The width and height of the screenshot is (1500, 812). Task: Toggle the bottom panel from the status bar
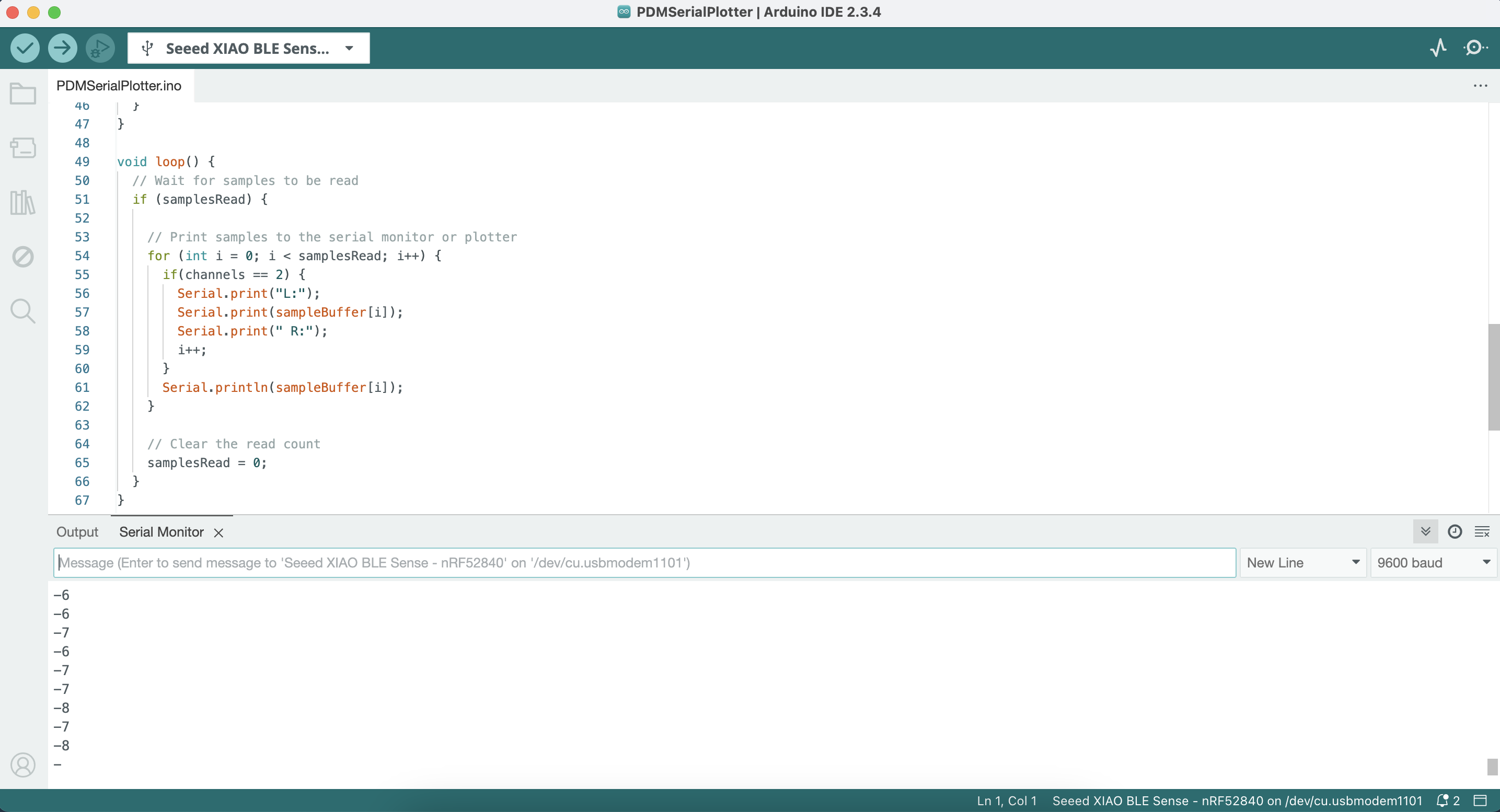tap(1480, 801)
